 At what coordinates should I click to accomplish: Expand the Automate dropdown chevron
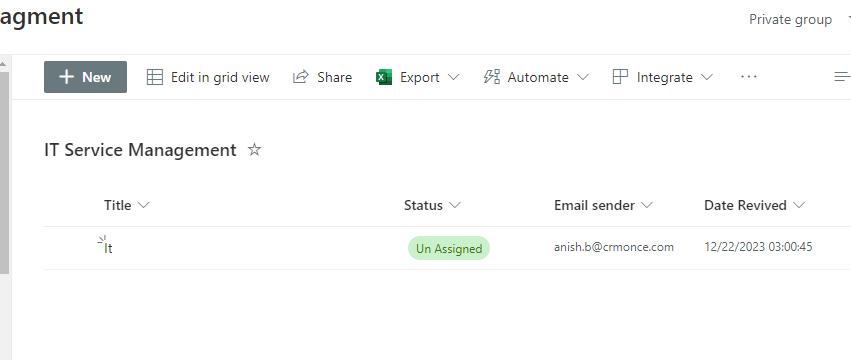tap(582, 77)
